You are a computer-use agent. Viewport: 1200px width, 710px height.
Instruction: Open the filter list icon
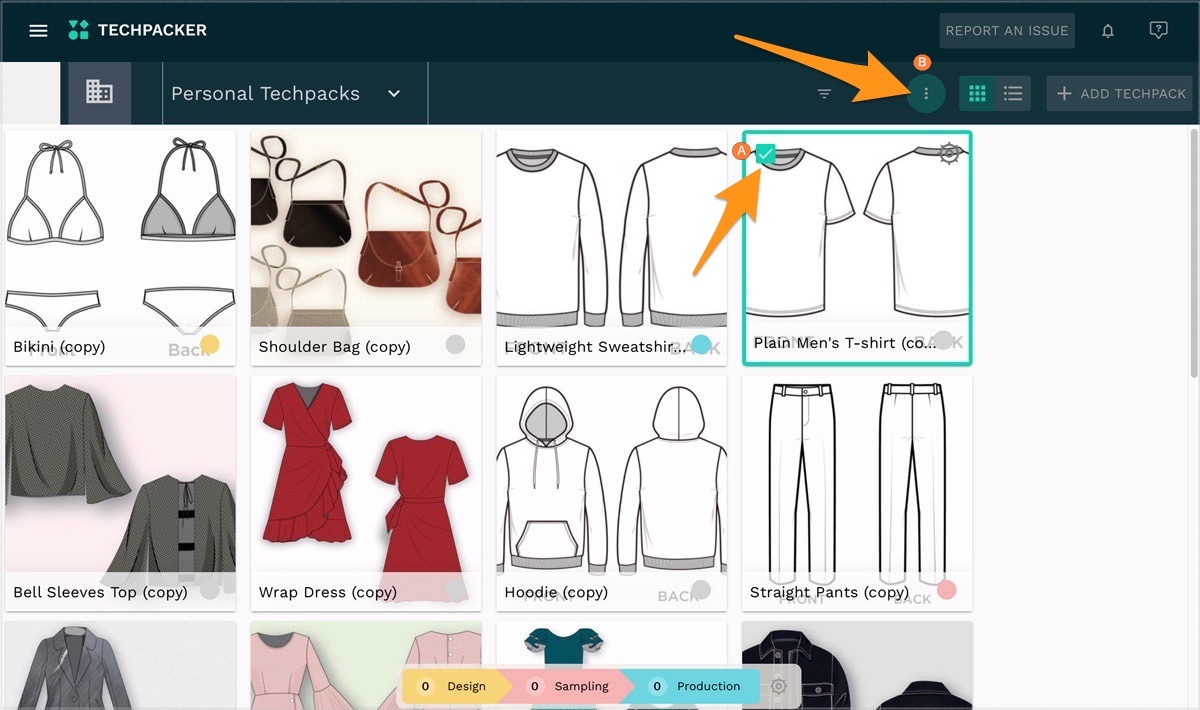[824, 94]
